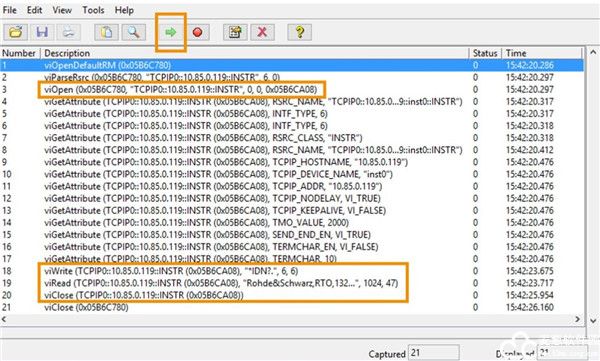
Task: Sort by the Time column header
Action: coord(542,53)
